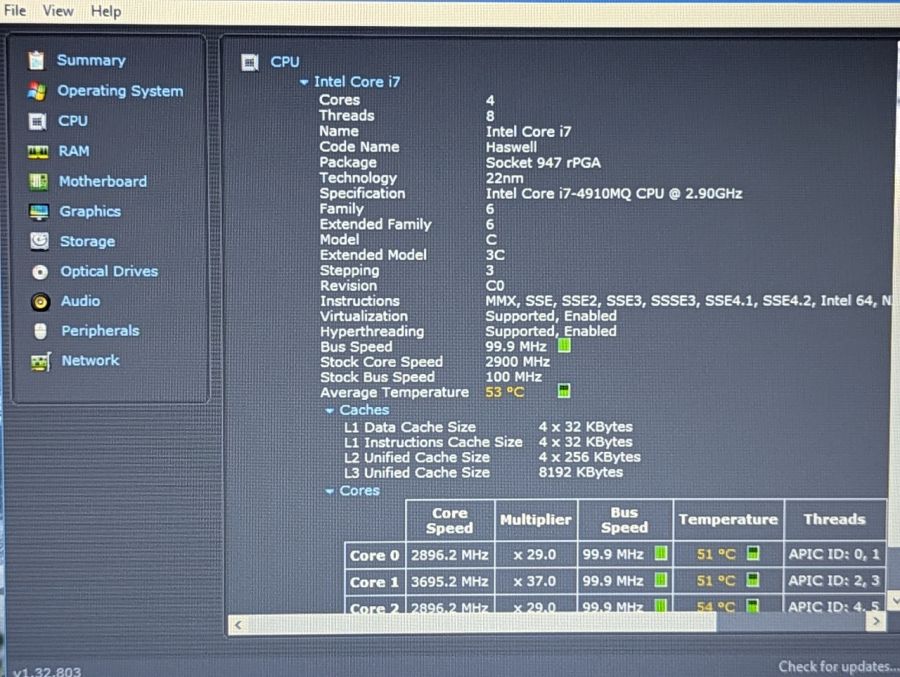Click the Optical Drives disc icon
Image resolution: width=900 pixels, height=677 pixels.
coord(40,272)
